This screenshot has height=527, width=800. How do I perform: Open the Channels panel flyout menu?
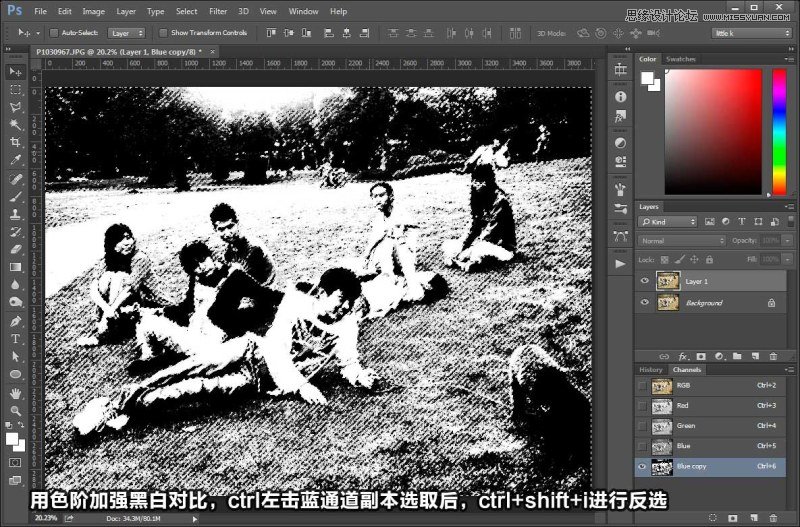point(789,369)
